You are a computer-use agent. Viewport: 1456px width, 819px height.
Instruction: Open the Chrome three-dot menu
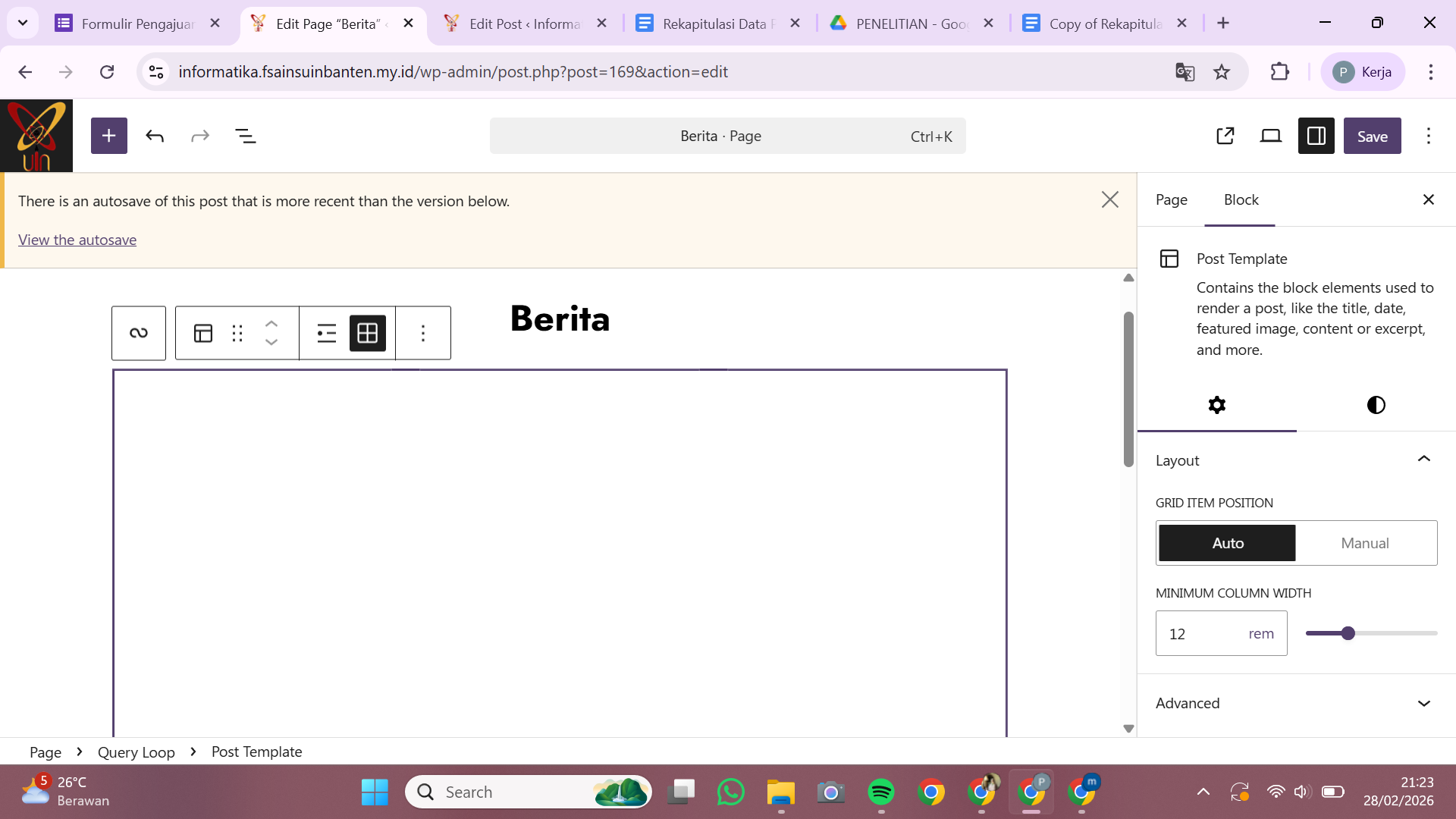pos(1431,72)
